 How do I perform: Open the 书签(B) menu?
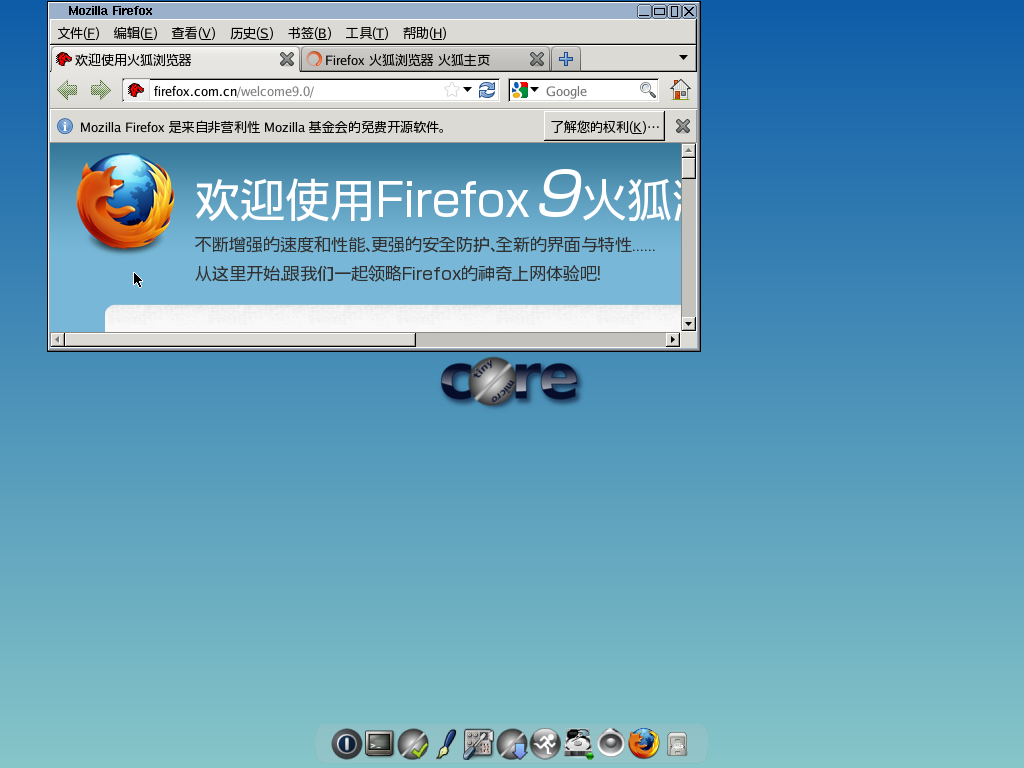pyautogui.click(x=310, y=33)
